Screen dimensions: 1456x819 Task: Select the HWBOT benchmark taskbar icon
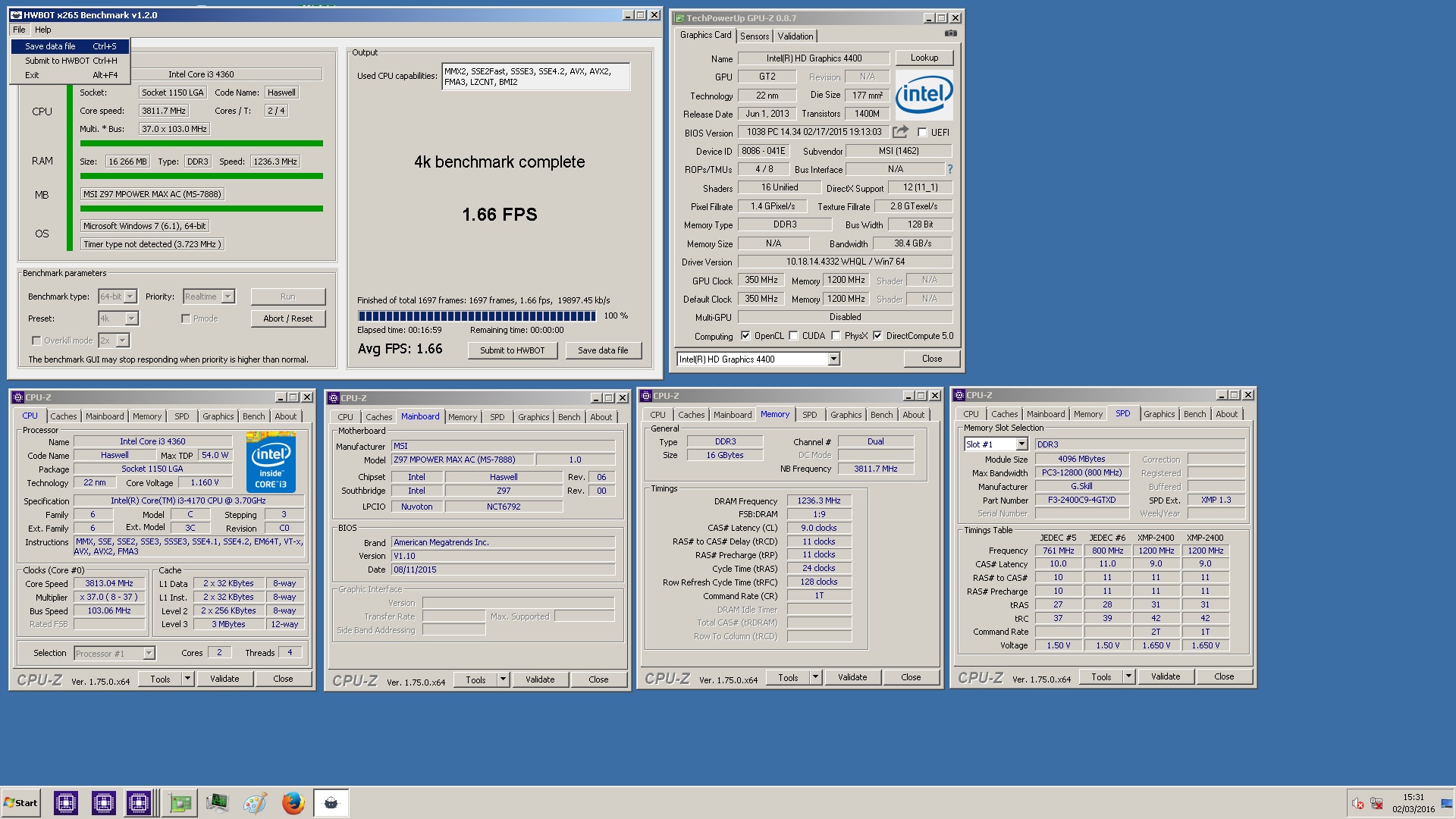pos(331,803)
